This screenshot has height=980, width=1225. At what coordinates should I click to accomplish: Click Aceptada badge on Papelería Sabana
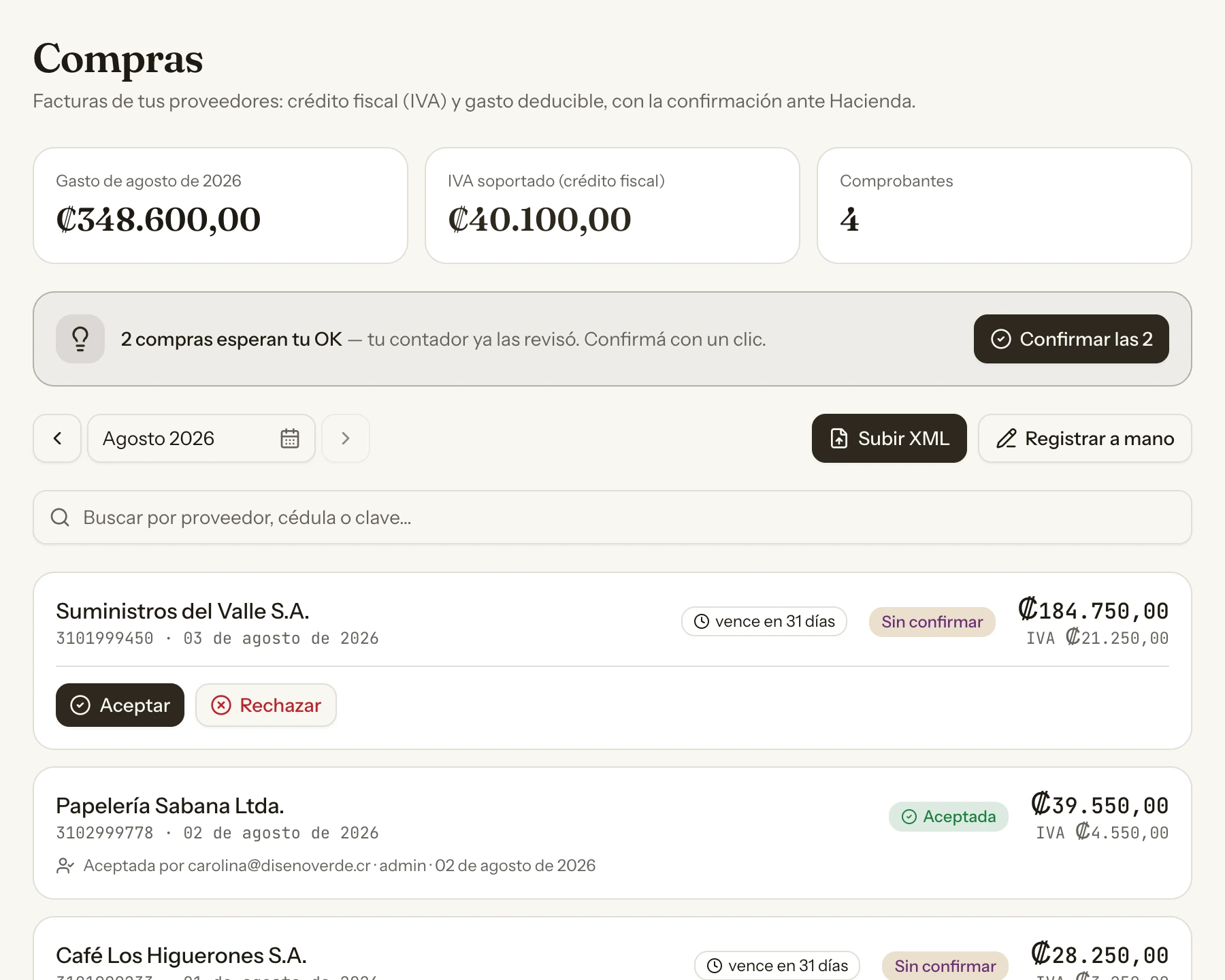949,817
